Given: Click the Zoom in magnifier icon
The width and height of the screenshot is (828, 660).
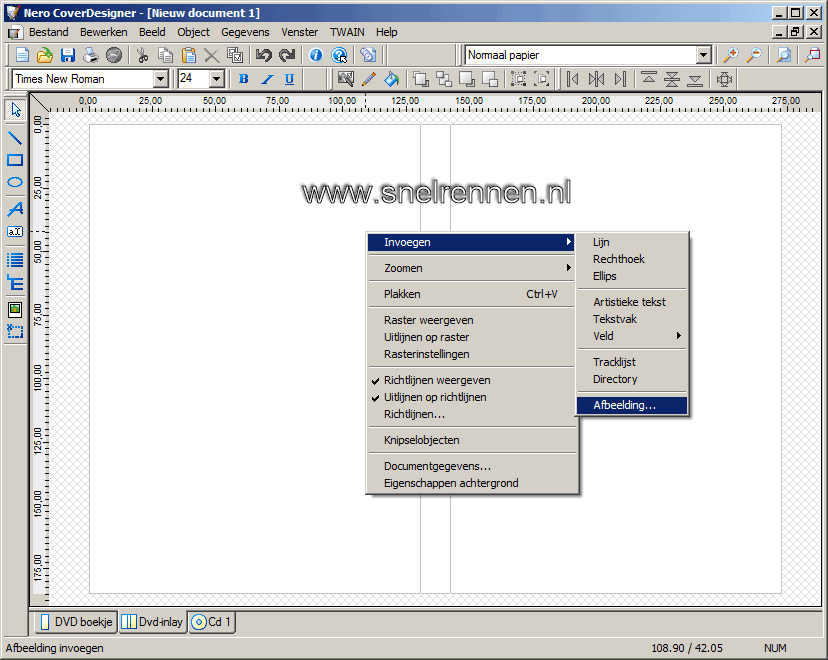Looking at the screenshot, I should coord(731,55).
